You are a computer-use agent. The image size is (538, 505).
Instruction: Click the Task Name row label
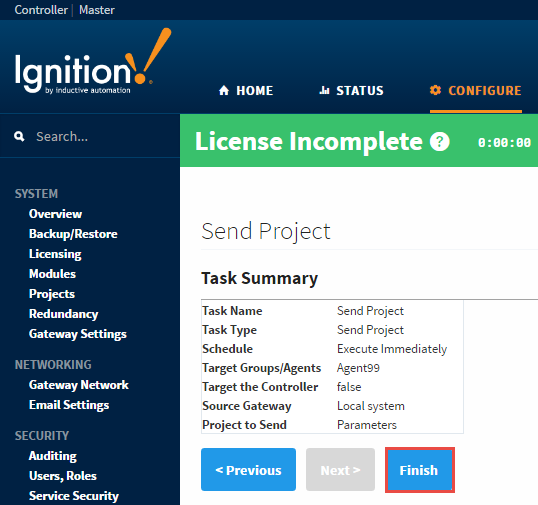tap(232, 311)
